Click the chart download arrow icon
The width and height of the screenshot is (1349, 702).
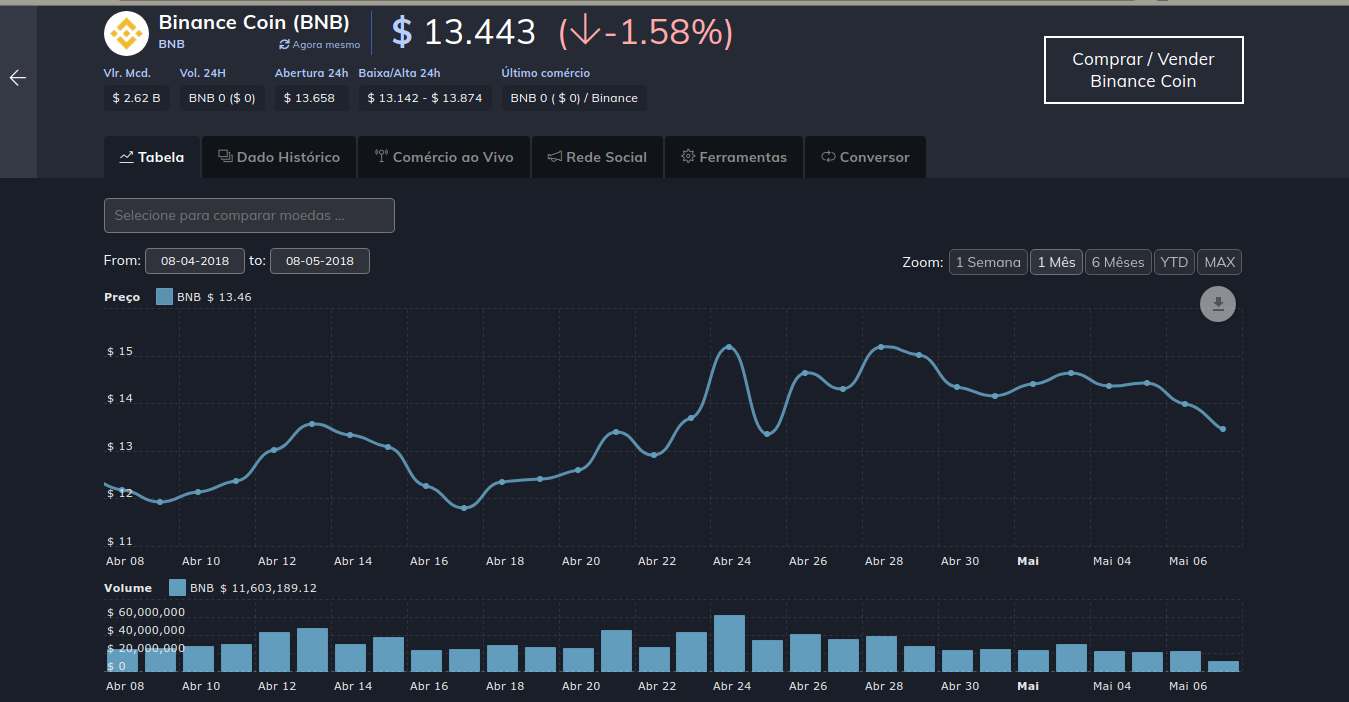pyautogui.click(x=1218, y=305)
